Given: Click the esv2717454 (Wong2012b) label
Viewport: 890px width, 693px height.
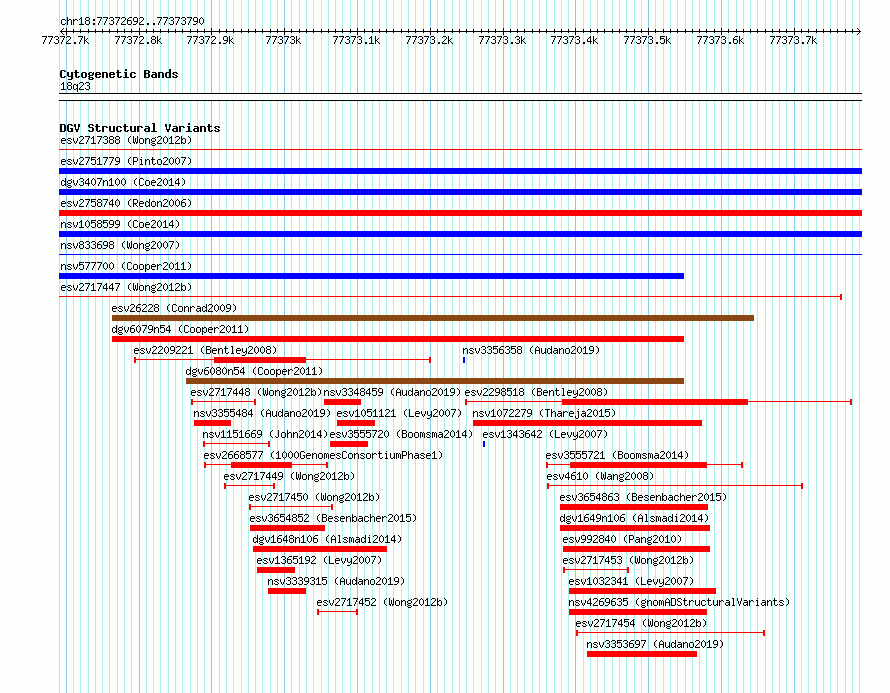Looking at the screenshot, I should [x=641, y=623].
